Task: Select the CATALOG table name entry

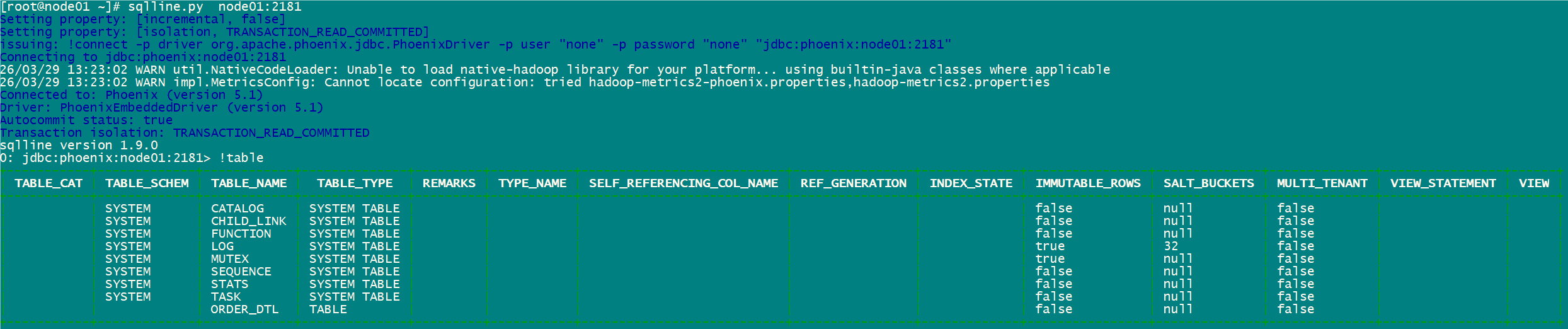Action: pos(237,209)
